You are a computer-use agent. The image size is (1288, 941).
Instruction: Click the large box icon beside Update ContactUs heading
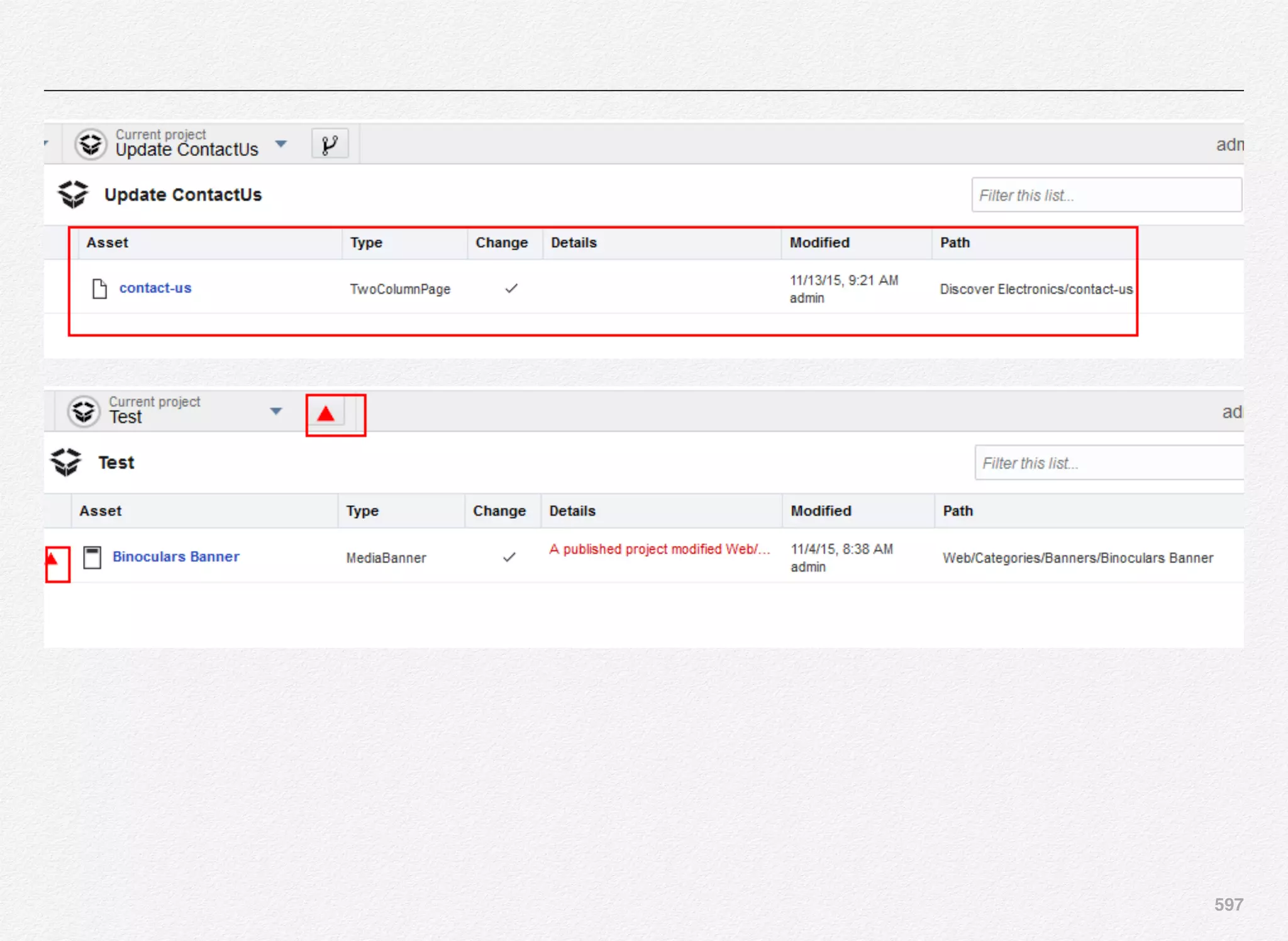pos(73,194)
